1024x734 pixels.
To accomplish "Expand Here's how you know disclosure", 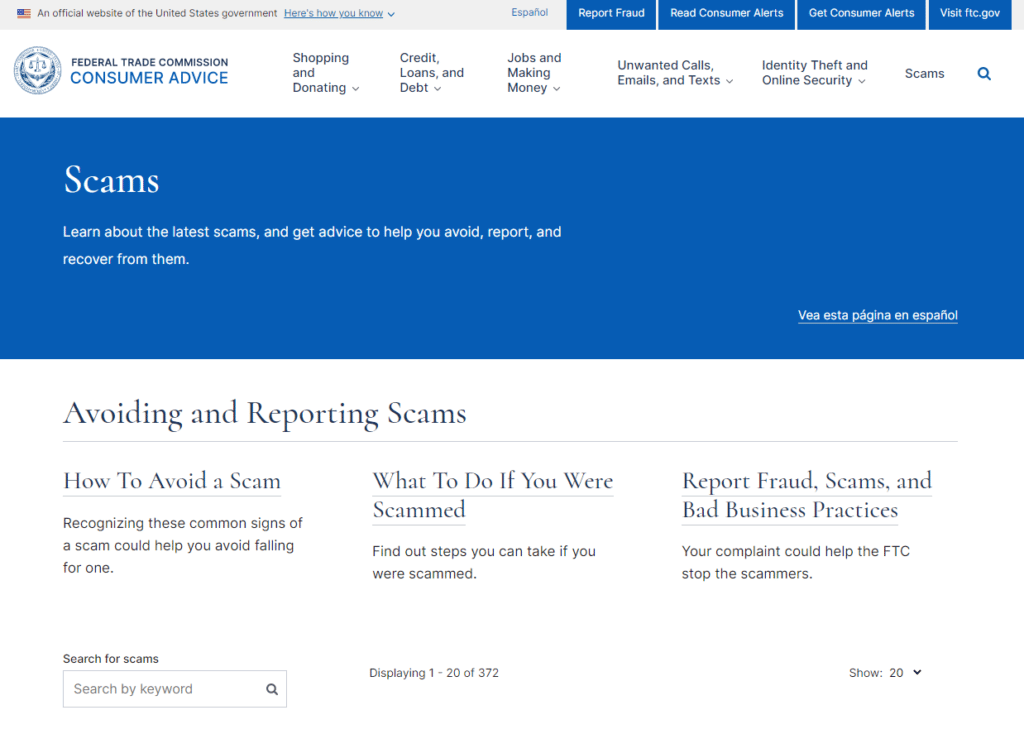I will coord(333,14).
